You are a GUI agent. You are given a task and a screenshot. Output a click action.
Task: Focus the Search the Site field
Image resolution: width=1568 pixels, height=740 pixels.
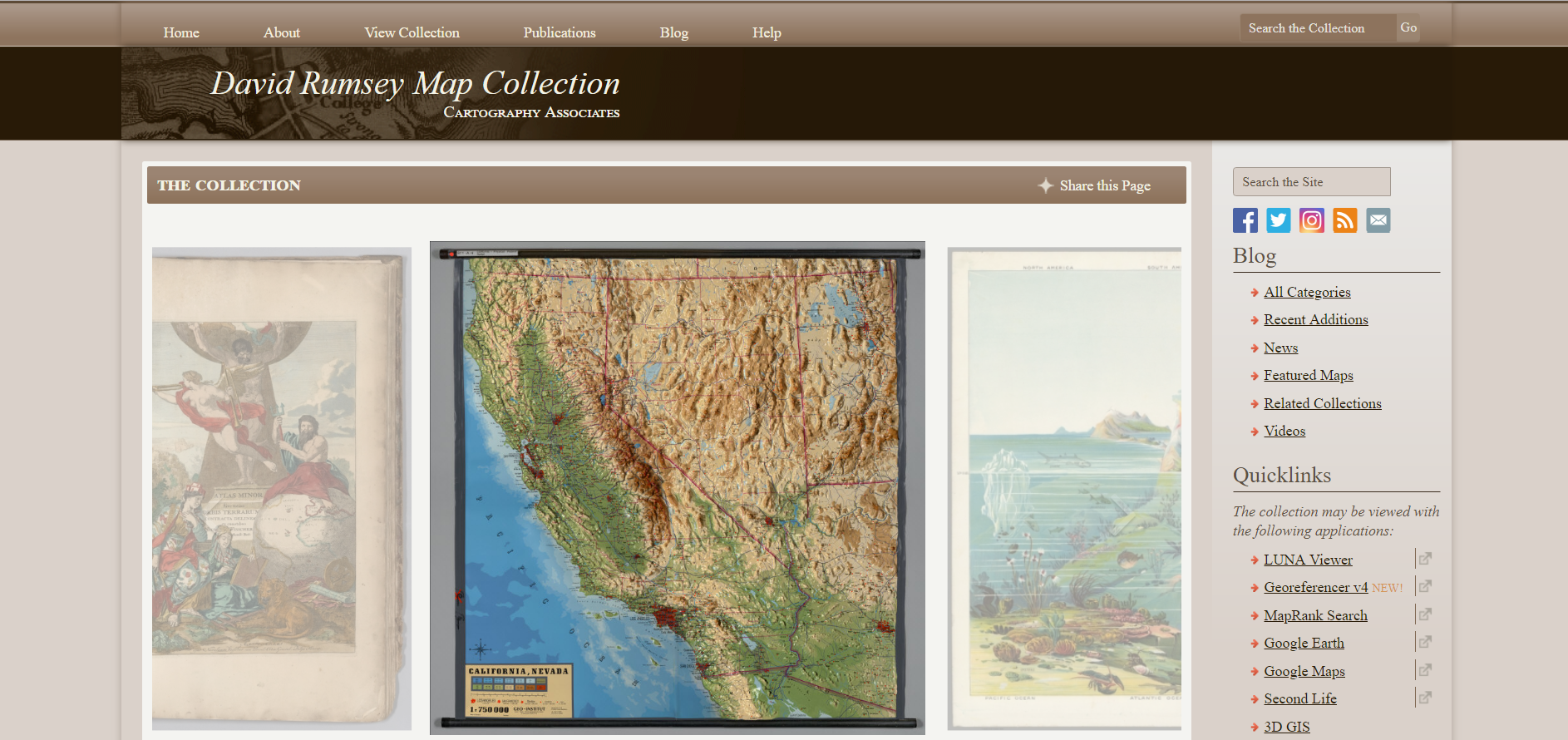point(1311,182)
